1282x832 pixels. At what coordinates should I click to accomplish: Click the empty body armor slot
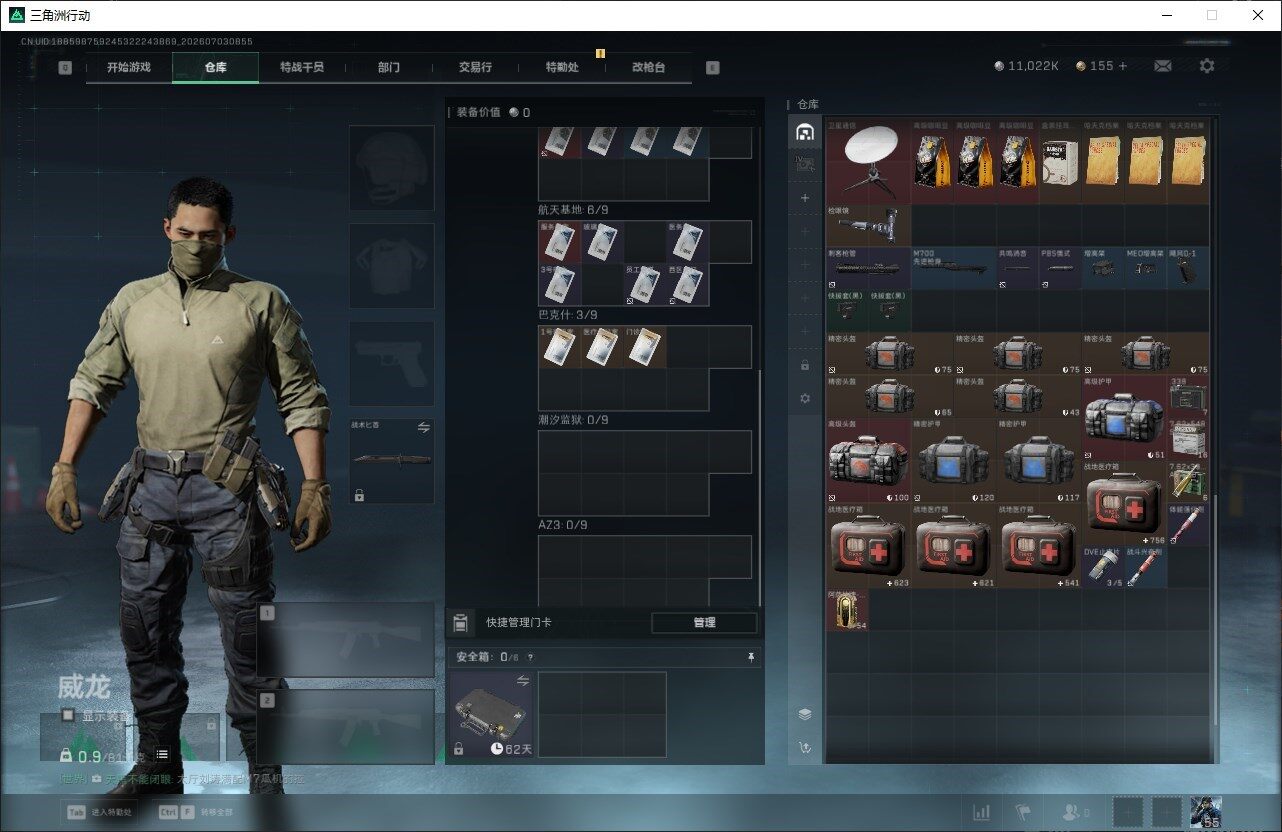pos(392,266)
